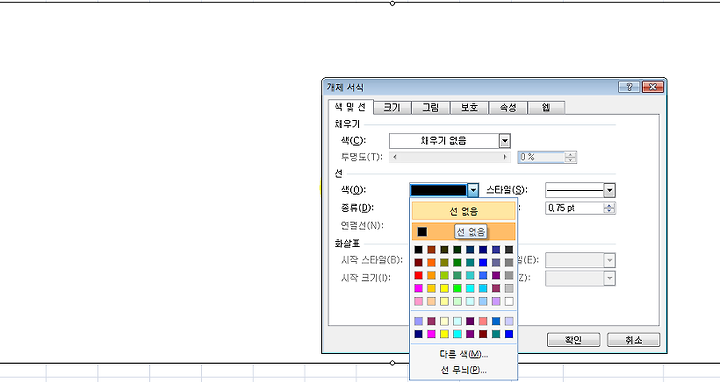Select the automatic black square color row

pos(464,232)
